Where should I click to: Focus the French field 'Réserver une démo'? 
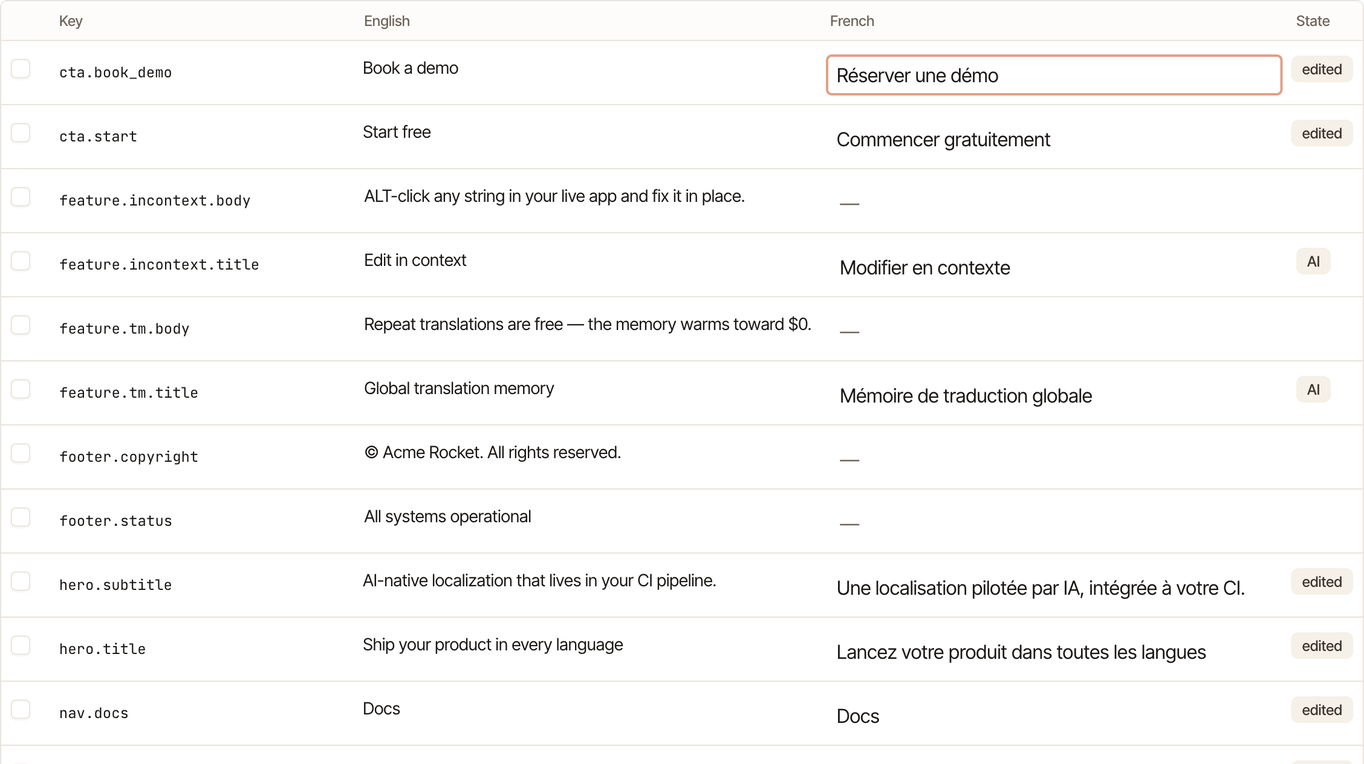click(1054, 75)
